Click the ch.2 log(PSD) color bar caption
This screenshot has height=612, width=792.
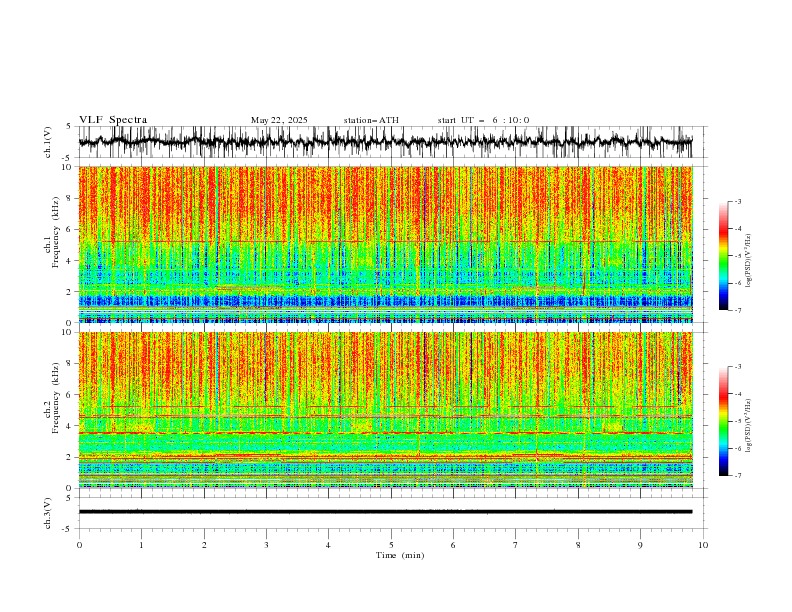point(749,426)
